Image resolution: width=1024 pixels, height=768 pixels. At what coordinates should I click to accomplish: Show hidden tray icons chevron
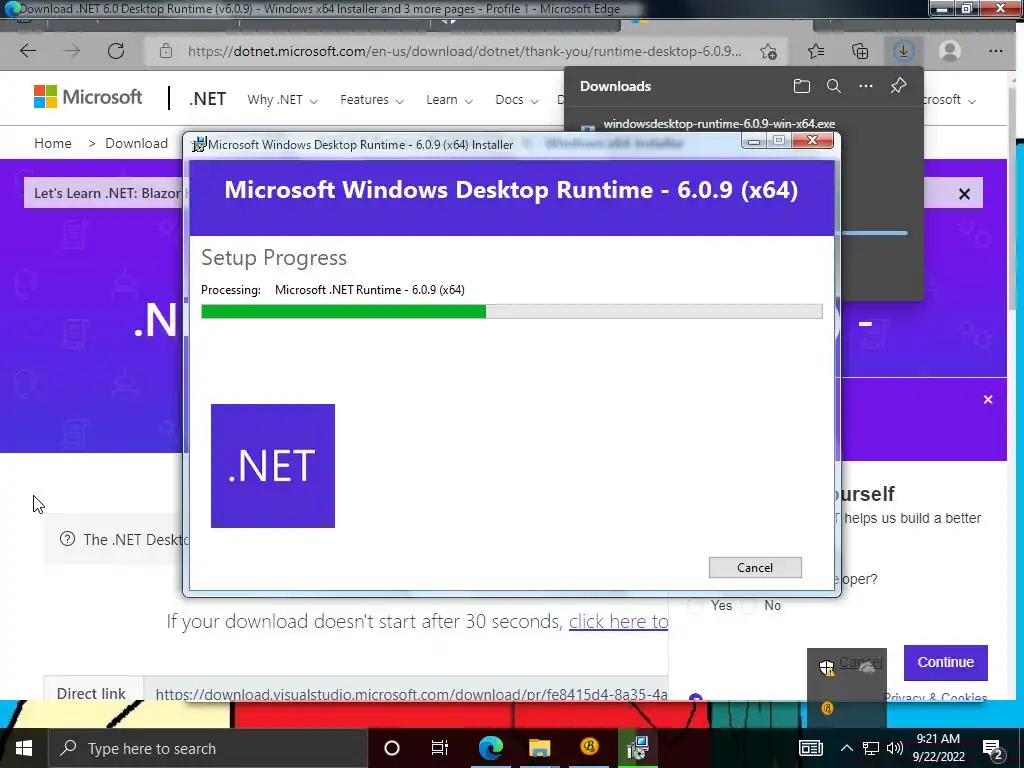point(846,748)
